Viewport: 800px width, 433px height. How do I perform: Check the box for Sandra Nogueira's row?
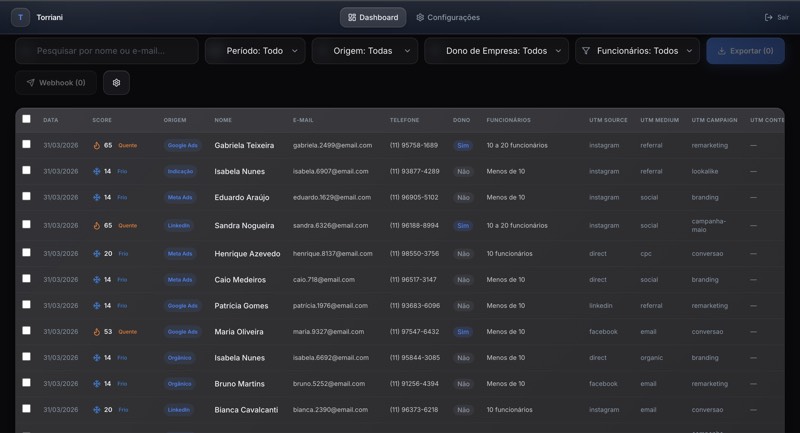click(27, 225)
